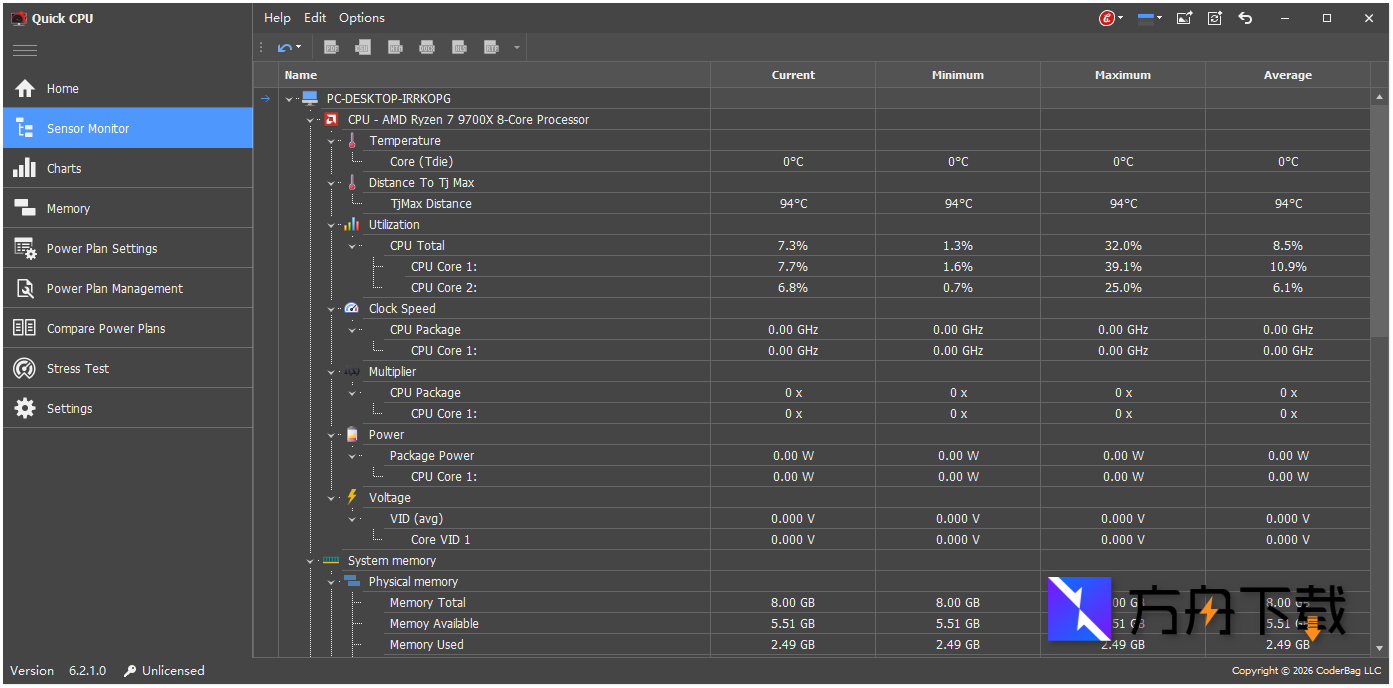The width and height of the screenshot is (1393, 688).
Task: Open the blue theme color swatch dropdown
Action: tap(1150, 18)
